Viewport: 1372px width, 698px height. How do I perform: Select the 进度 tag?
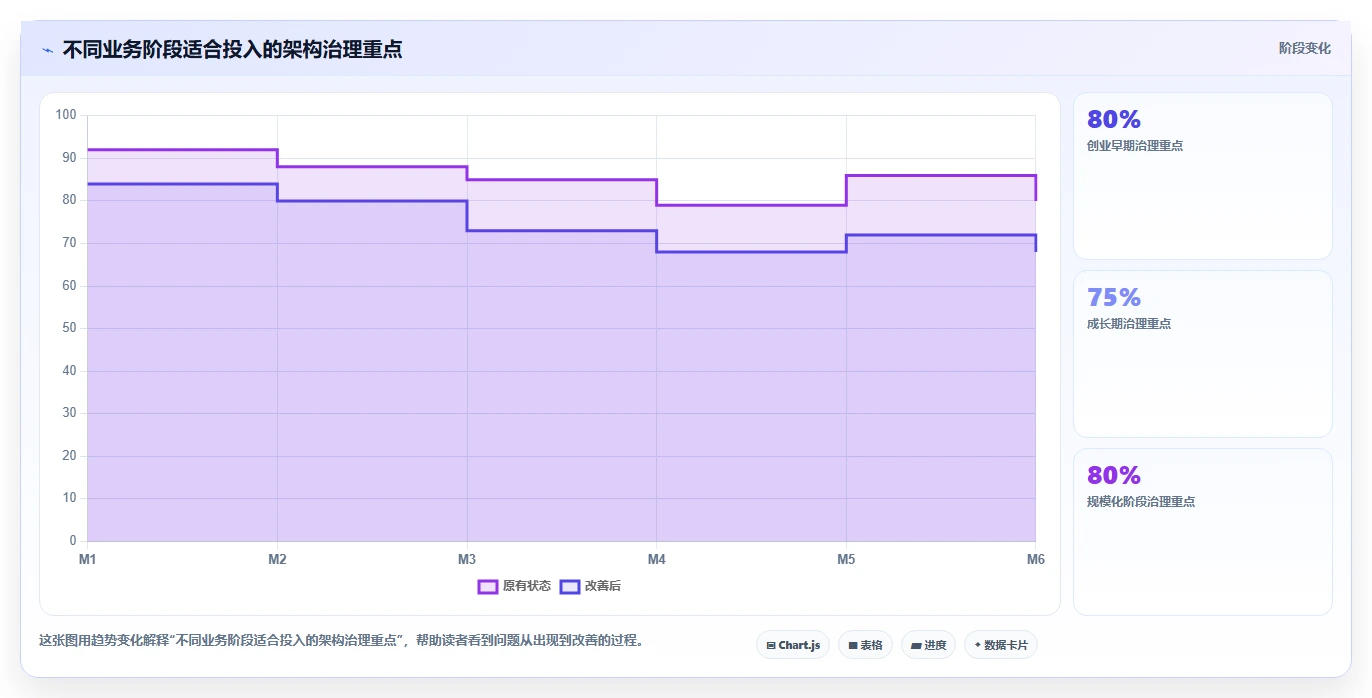(928, 645)
